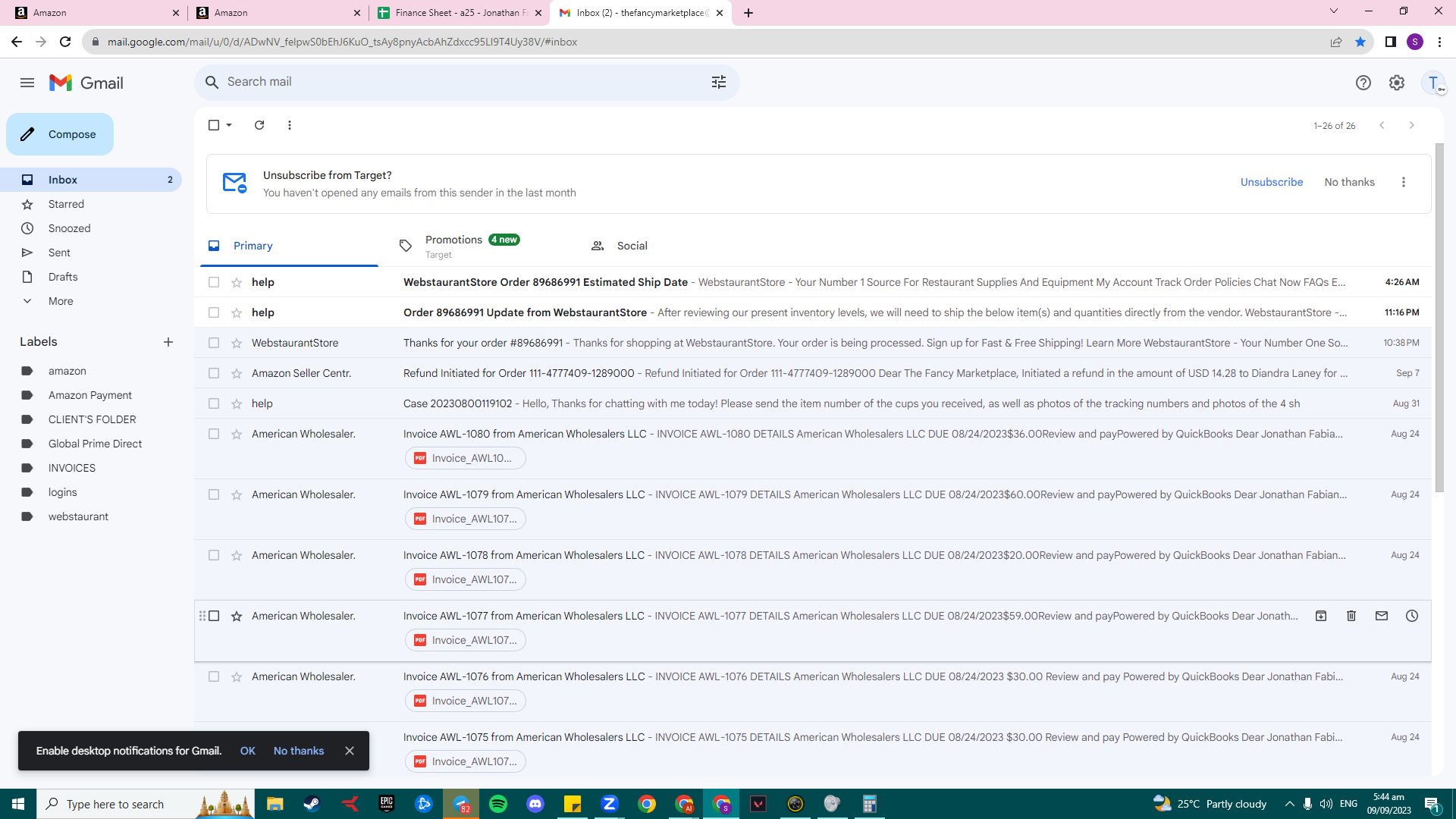Viewport: 1456px width, 819px height.
Task: Create a new label with plus icon
Action: tap(168, 342)
